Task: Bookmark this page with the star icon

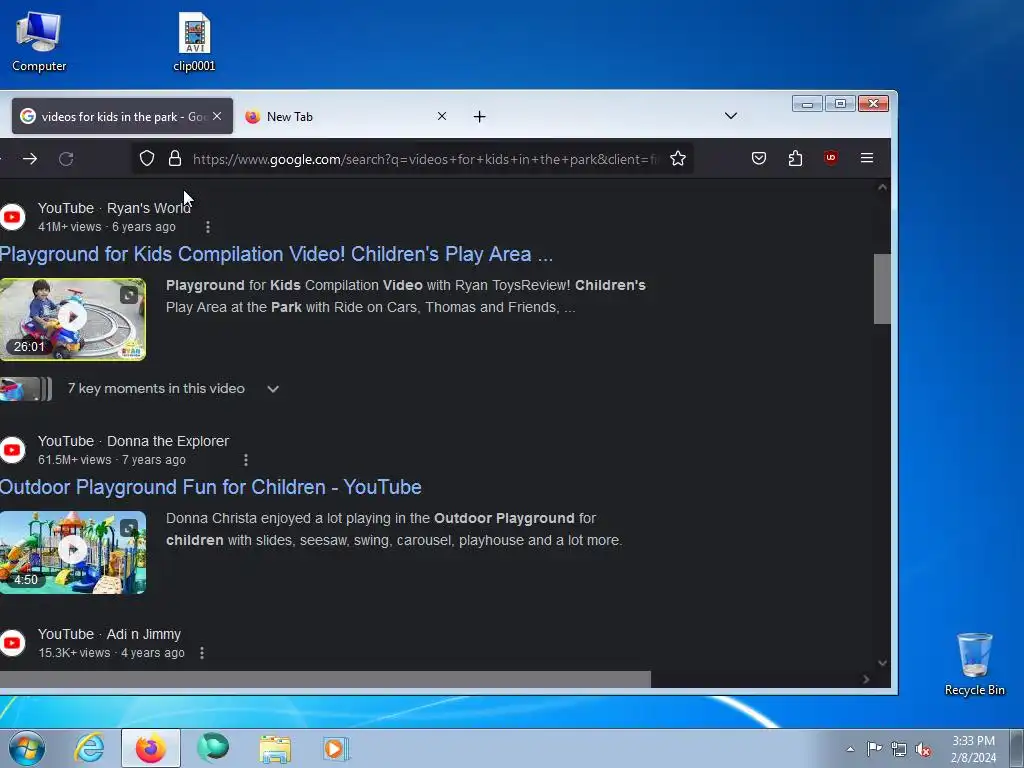Action: pos(678,158)
